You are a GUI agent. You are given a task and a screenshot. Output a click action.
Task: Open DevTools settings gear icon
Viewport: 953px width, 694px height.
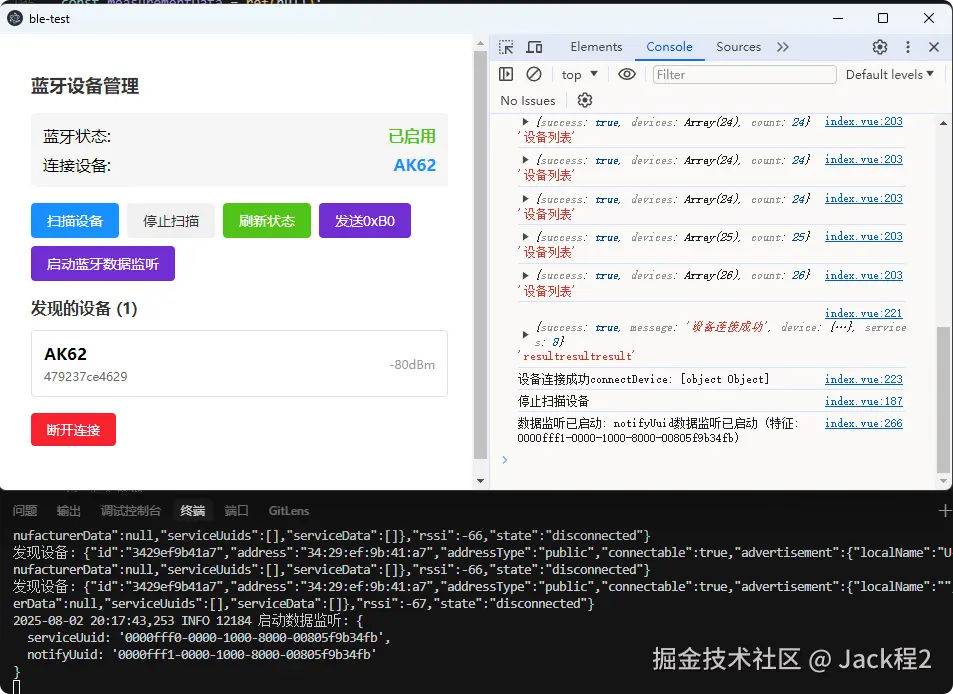[879, 47]
